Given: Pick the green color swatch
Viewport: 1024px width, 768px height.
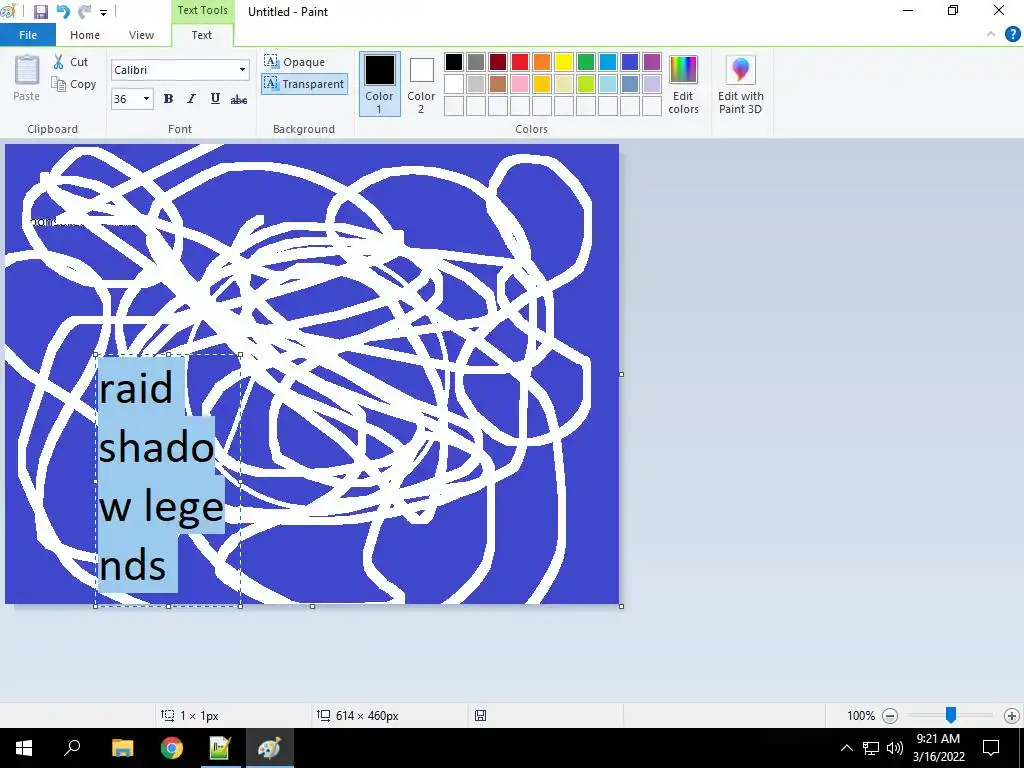Looking at the screenshot, I should [x=586, y=62].
